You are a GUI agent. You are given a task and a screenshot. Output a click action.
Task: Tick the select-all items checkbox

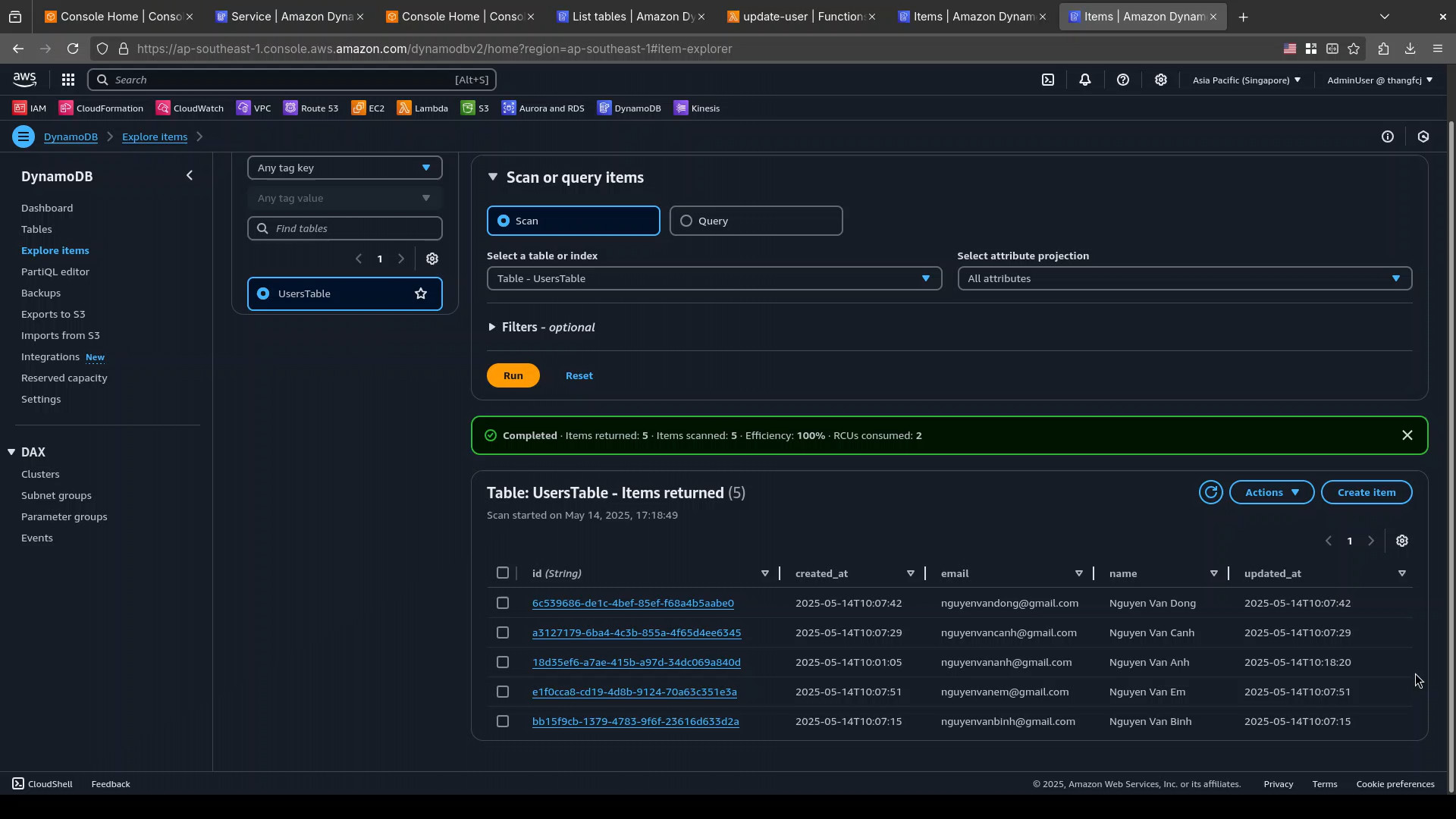point(503,573)
